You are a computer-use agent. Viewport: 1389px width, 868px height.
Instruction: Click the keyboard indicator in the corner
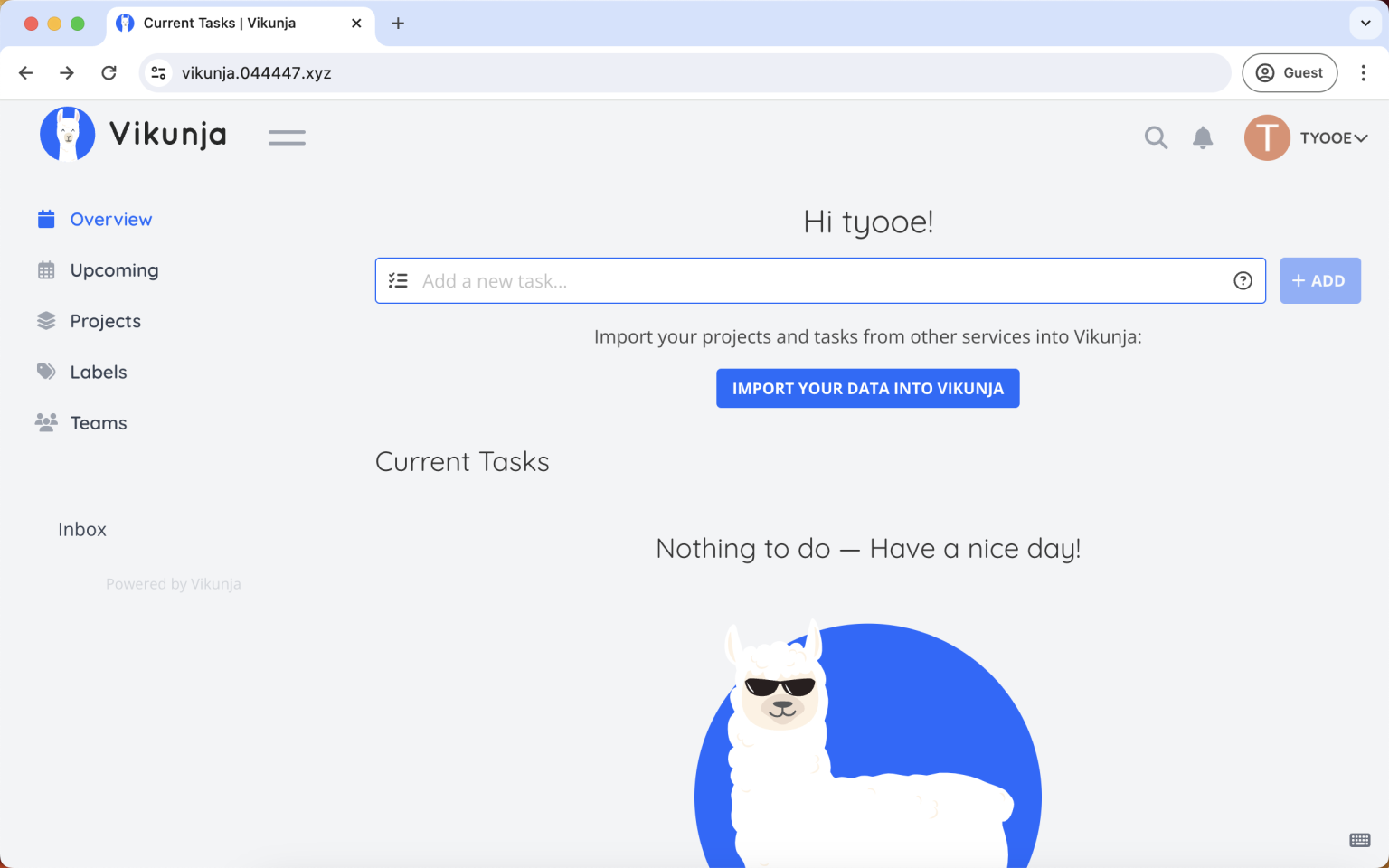coord(1358,839)
